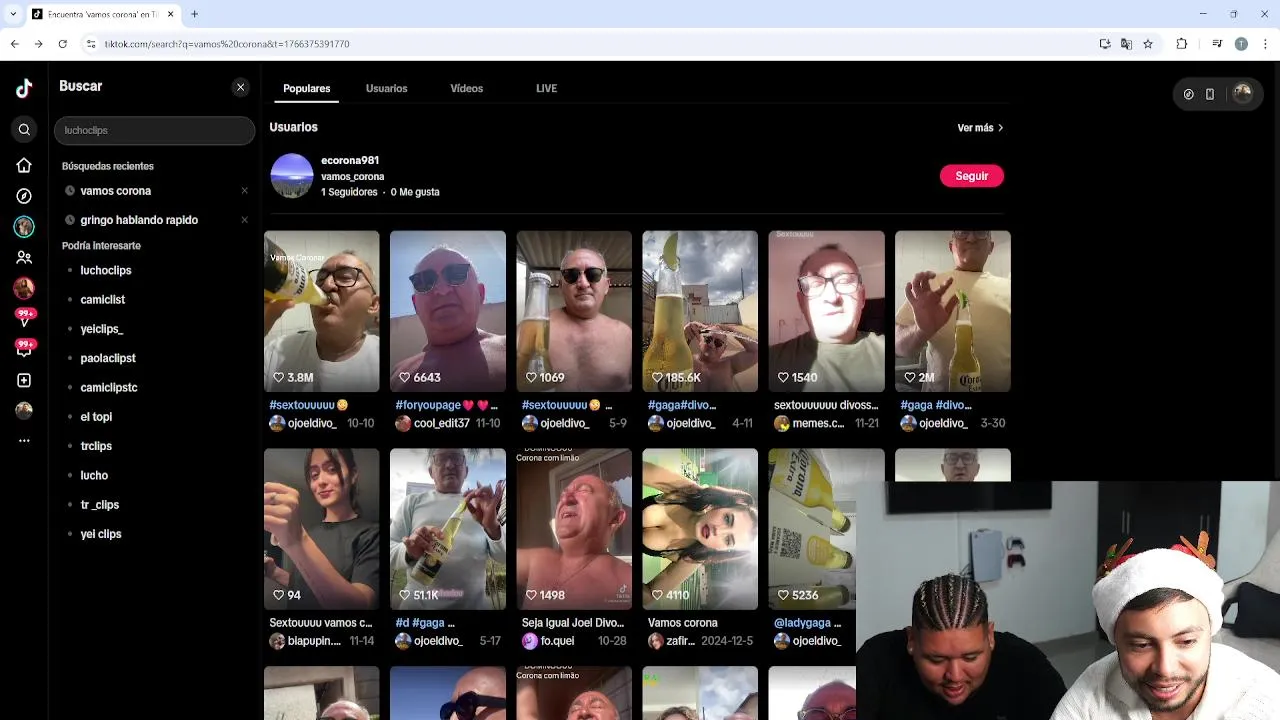Select suggestion 'lucho'

point(94,475)
